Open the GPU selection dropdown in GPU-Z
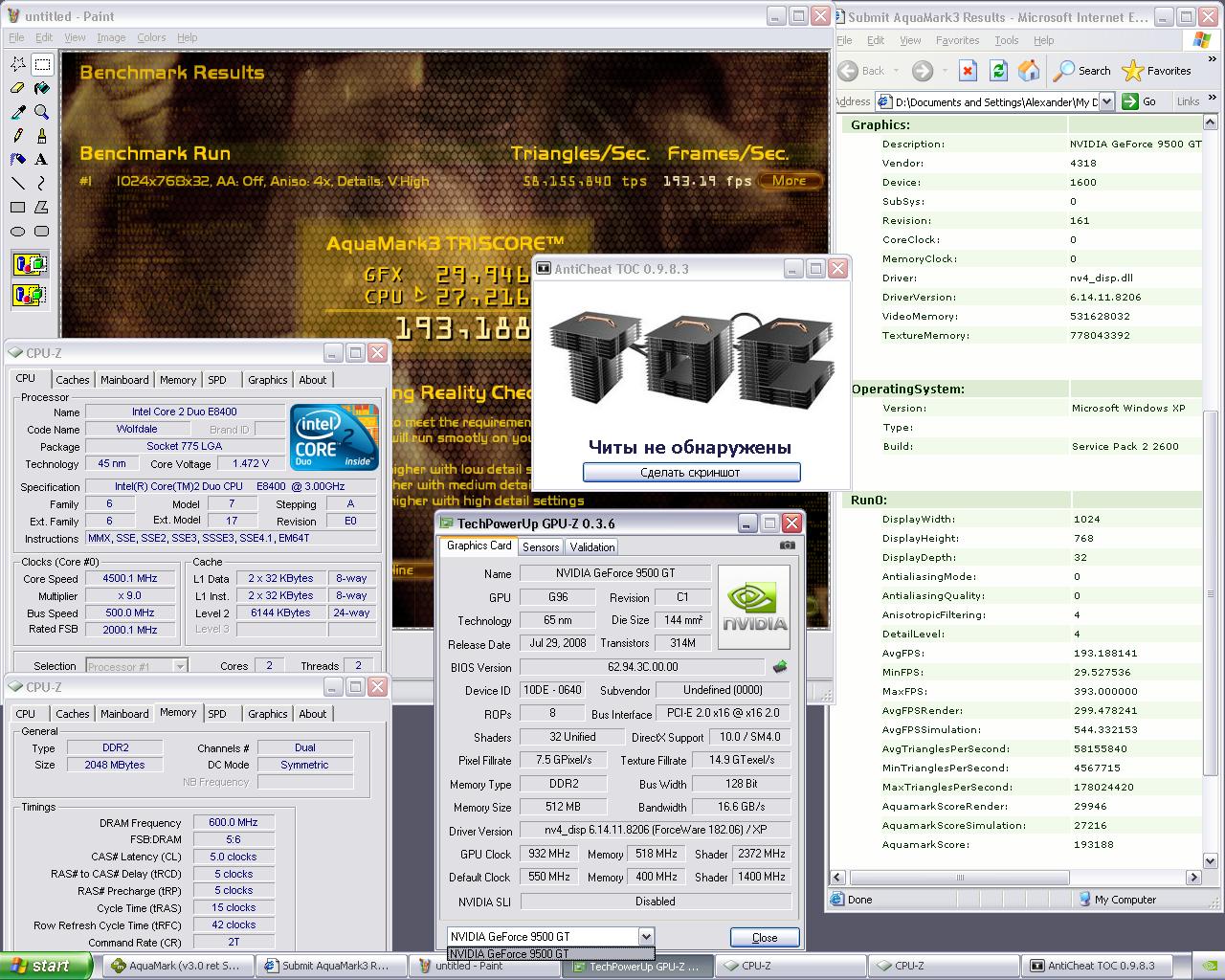The width and height of the screenshot is (1225, 980). click(x=646, y=937)
